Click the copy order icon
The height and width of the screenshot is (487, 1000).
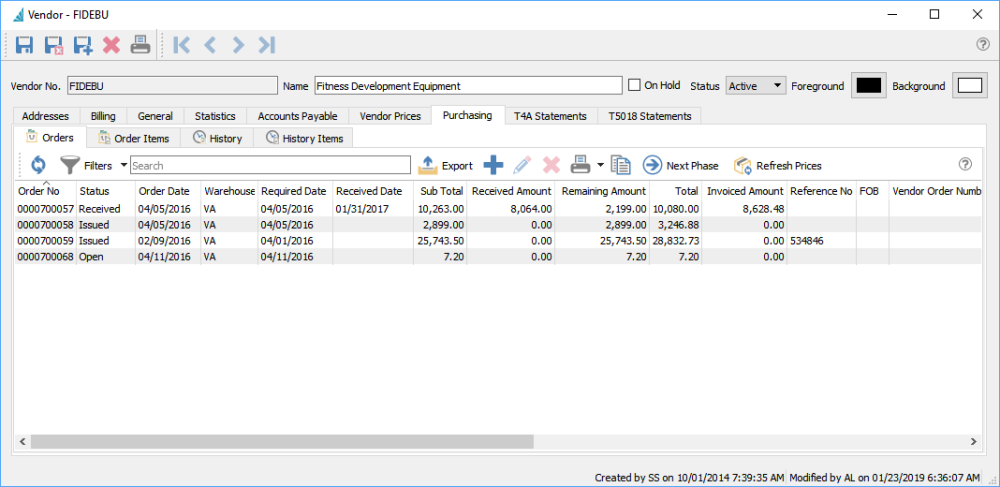[621, 166]
